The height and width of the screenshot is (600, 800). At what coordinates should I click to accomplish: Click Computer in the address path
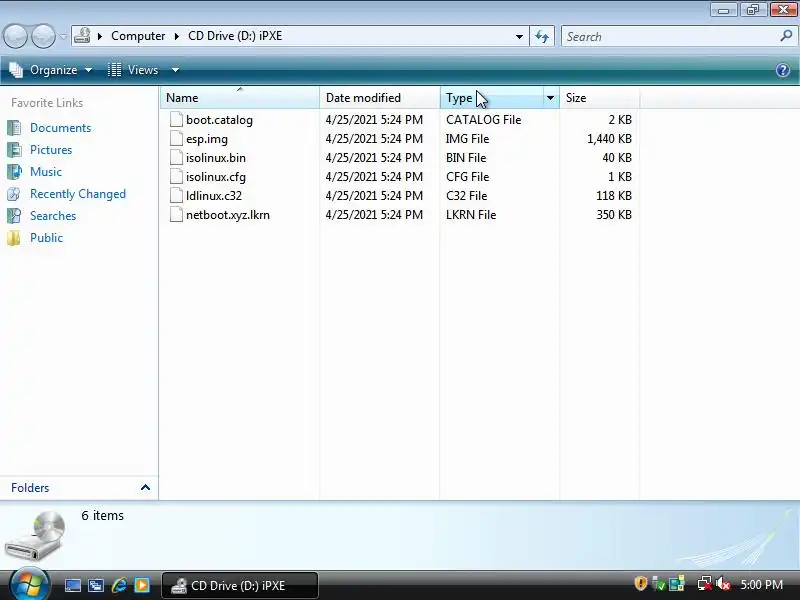coord(138,36)
